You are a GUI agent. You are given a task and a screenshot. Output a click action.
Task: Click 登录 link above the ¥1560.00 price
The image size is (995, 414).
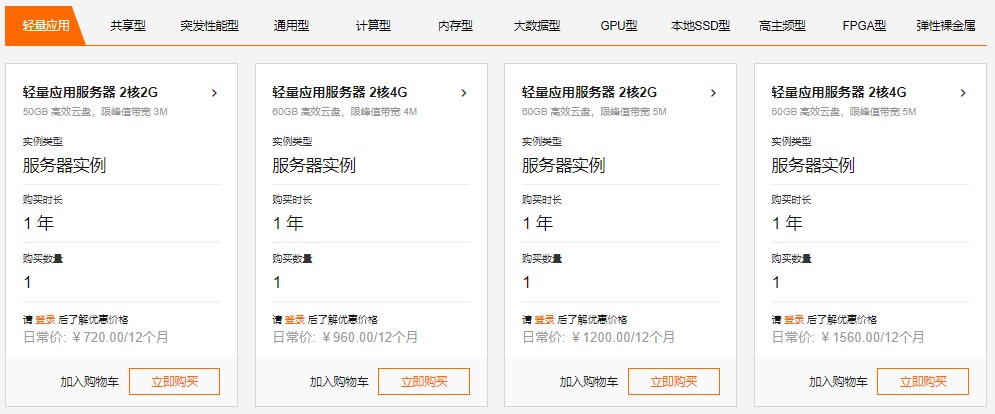pos(794,319)
